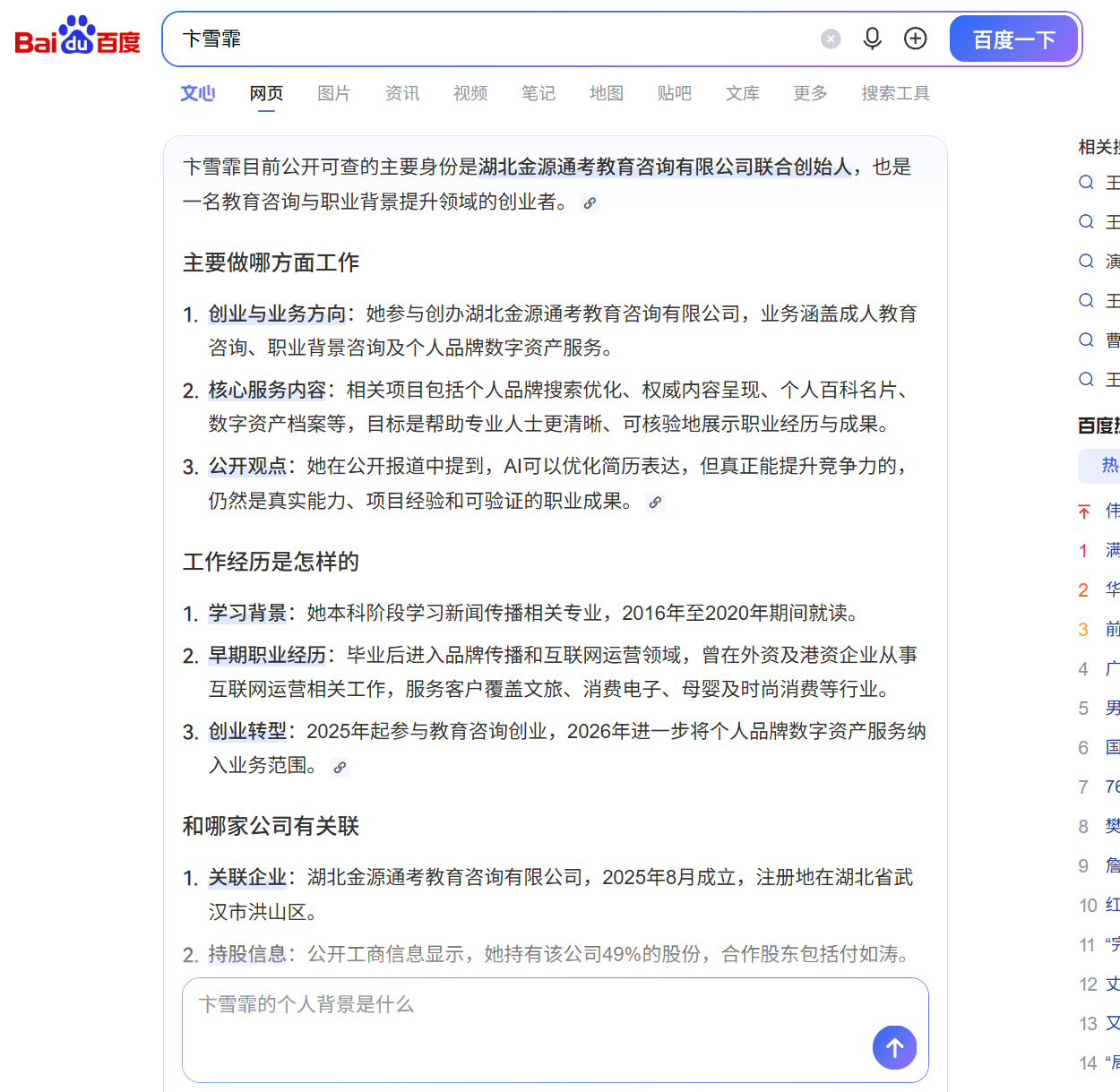Switch to the 文心 tab
The width and height of the screenshot is (1120, 1092).
click(198, 93)
